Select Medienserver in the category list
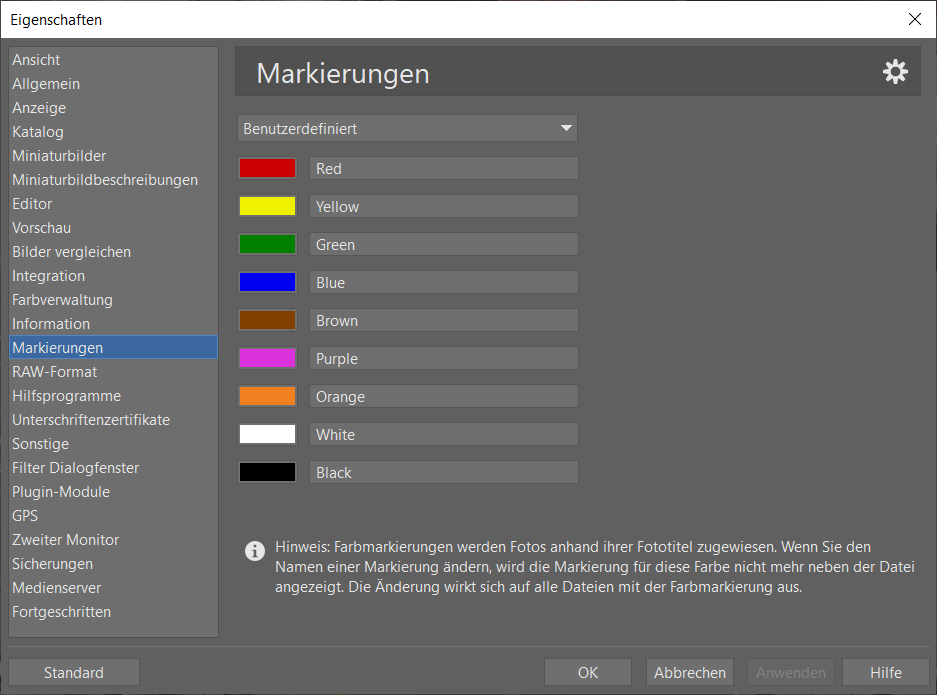Image resolution: width=937 pixels, height=695 pixels. (114, 587)
